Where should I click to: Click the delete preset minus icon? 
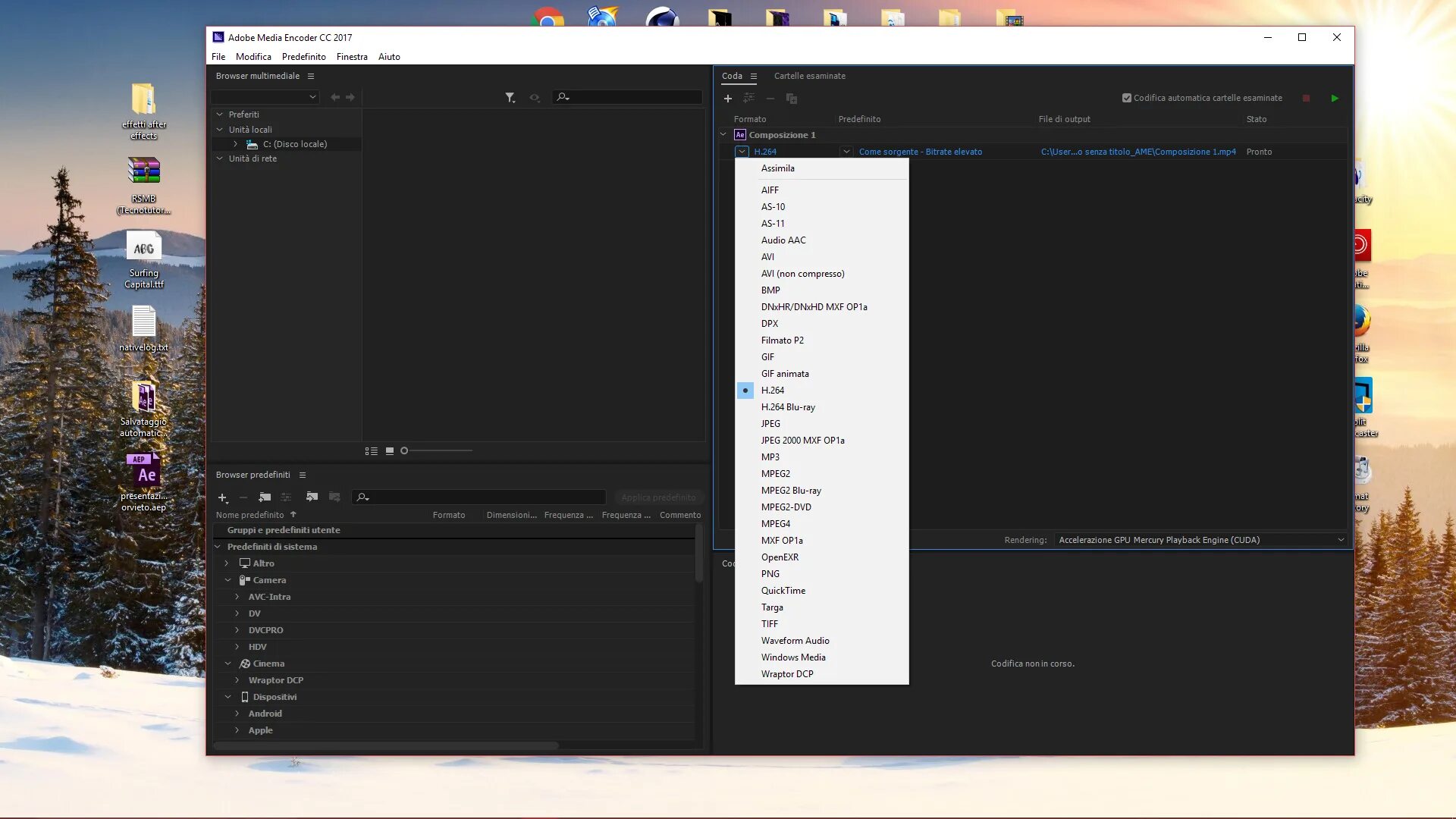point(243,497)
